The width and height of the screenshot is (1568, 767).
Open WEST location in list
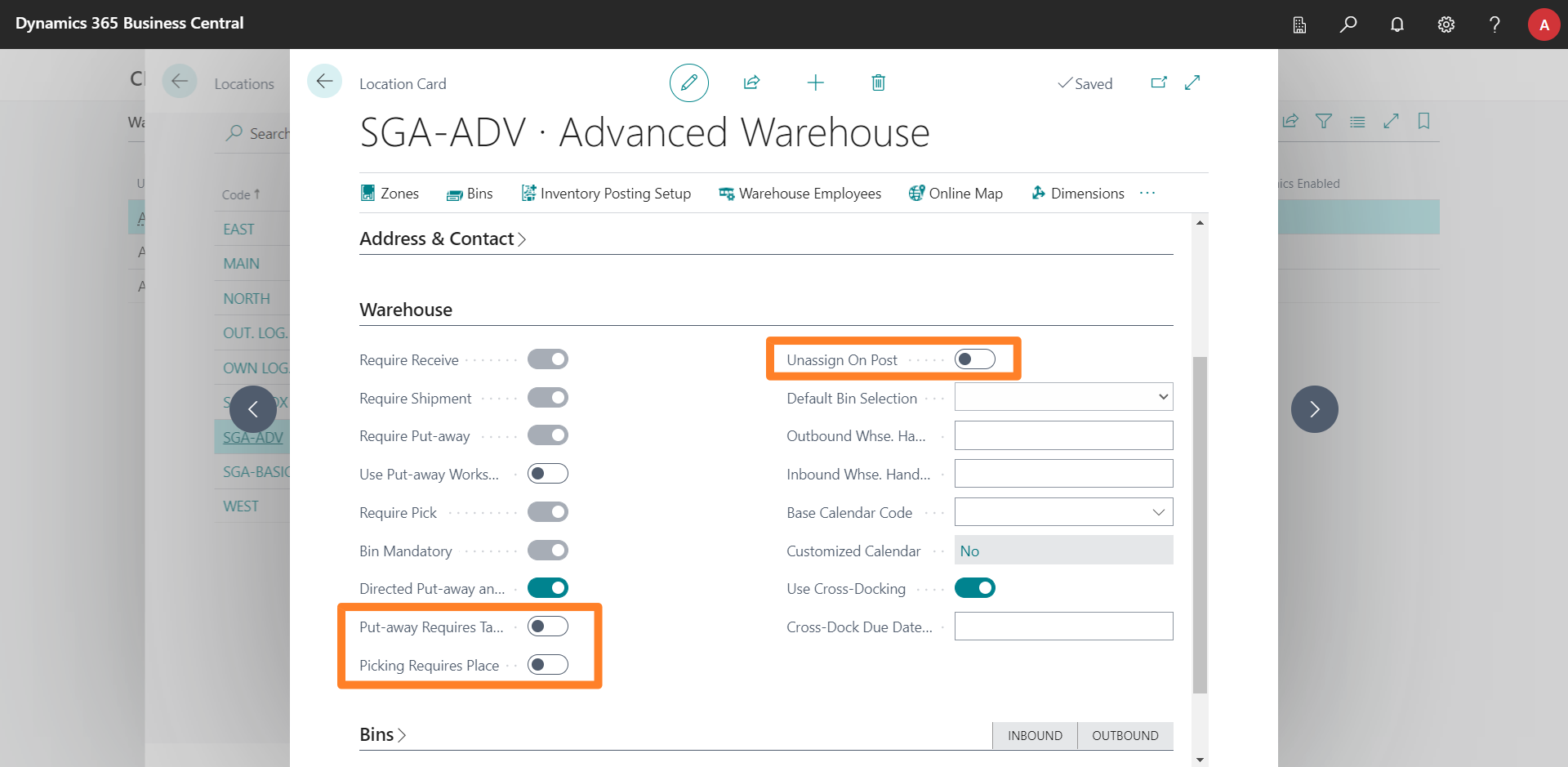coord(241,506)
